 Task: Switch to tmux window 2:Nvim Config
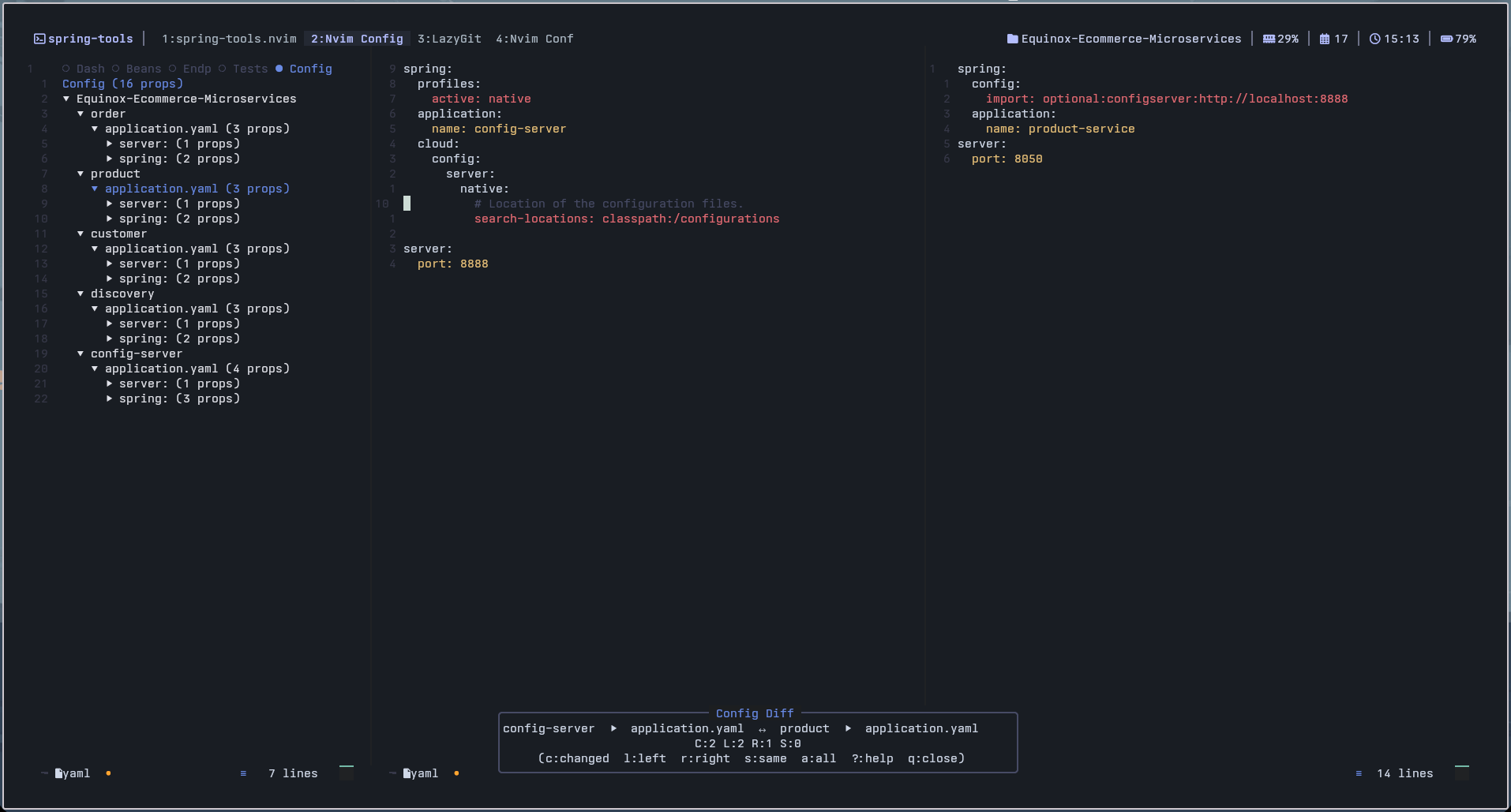(x=357, y=39)
